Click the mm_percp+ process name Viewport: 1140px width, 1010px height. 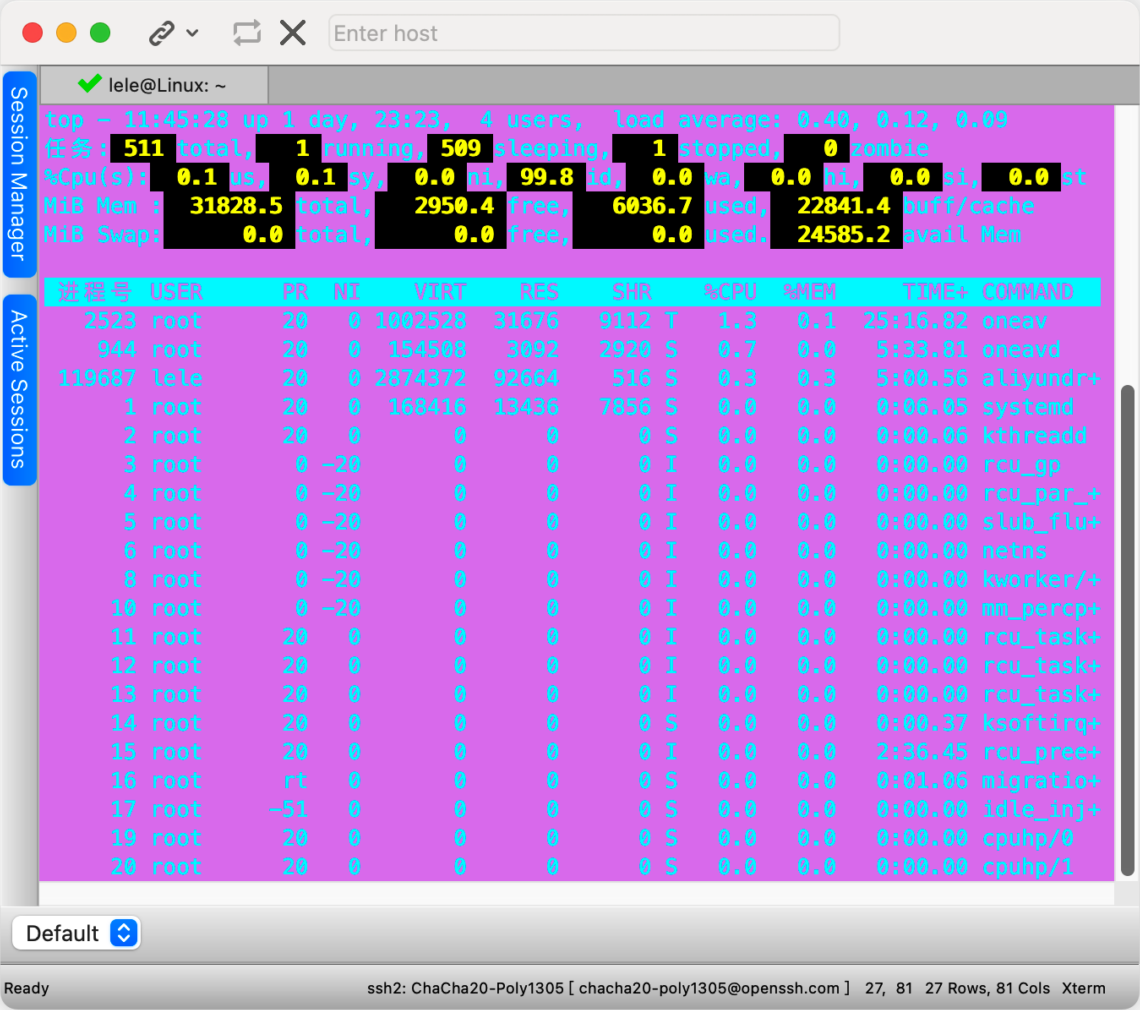[x=1041, y=608]
